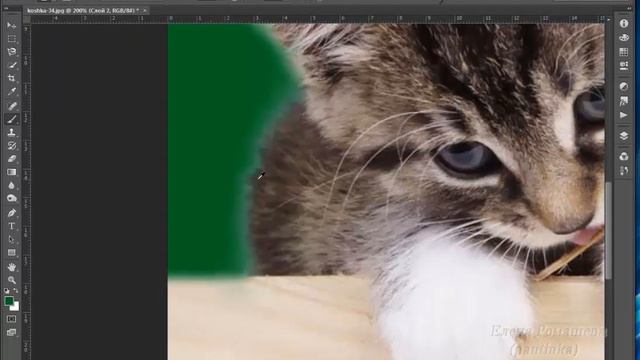Select the Healing Brush tool

(11, 106)
